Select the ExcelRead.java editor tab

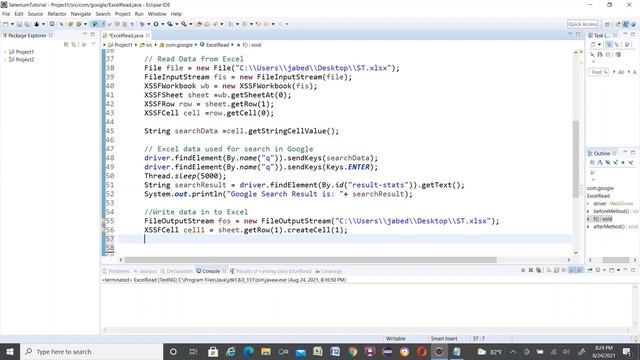(x=126, y=36)
